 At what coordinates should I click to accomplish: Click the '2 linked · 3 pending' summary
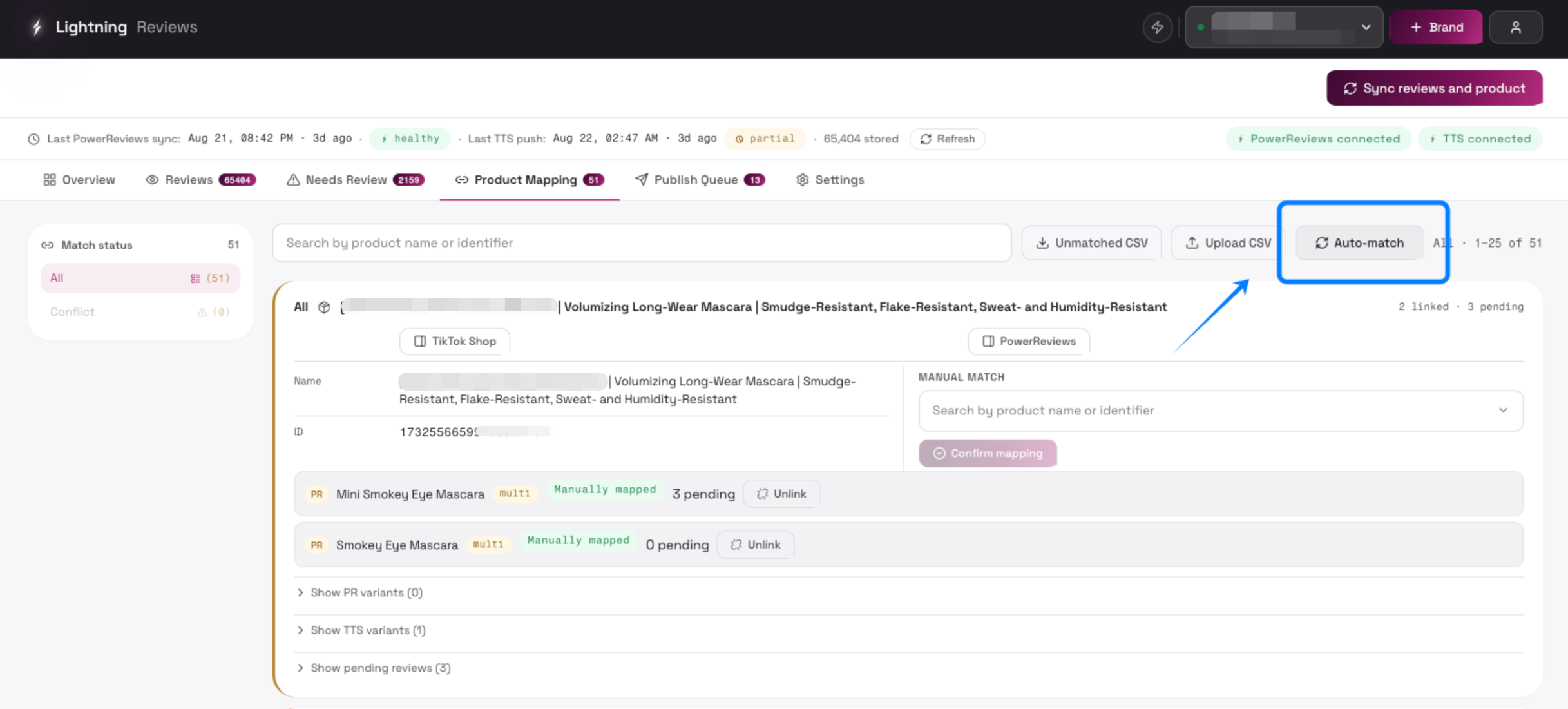(1460, 307)
